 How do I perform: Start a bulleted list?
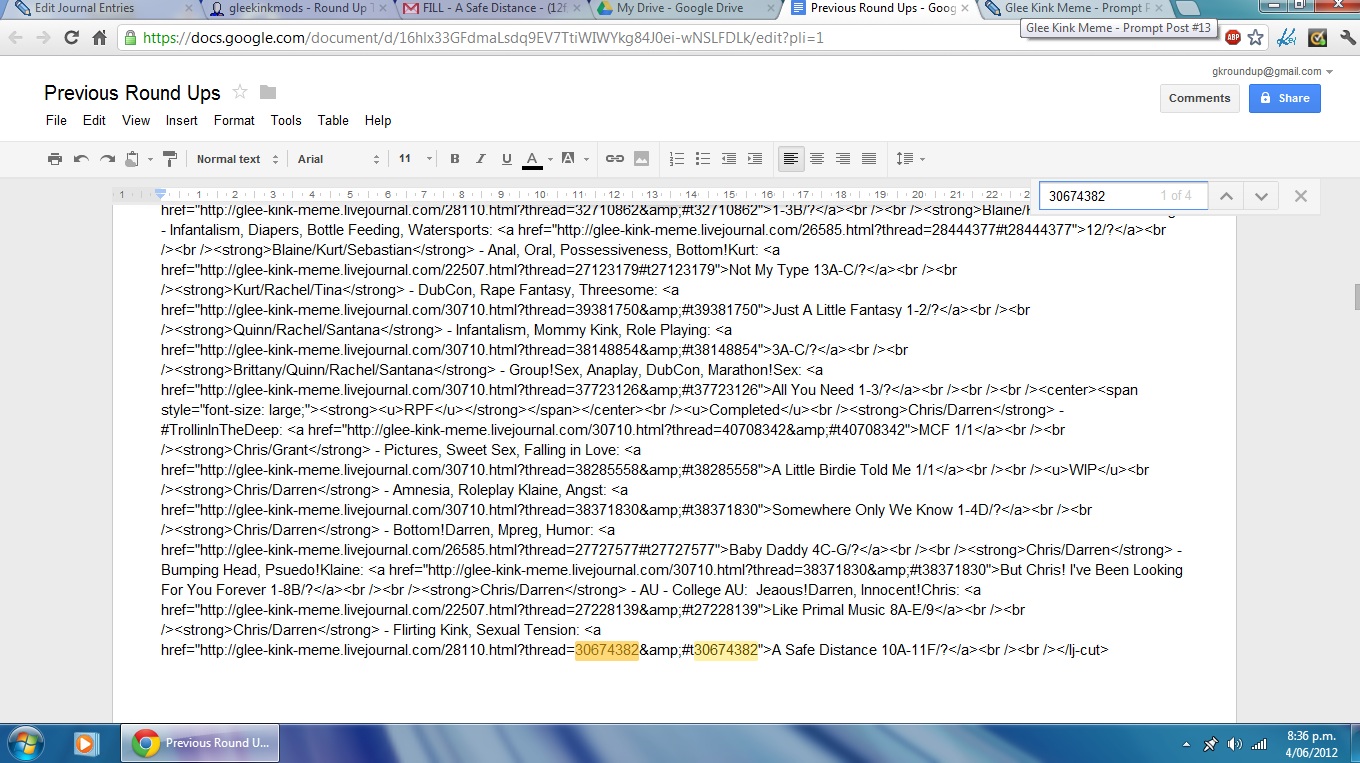pyautogui.click(x=703, y=159)
